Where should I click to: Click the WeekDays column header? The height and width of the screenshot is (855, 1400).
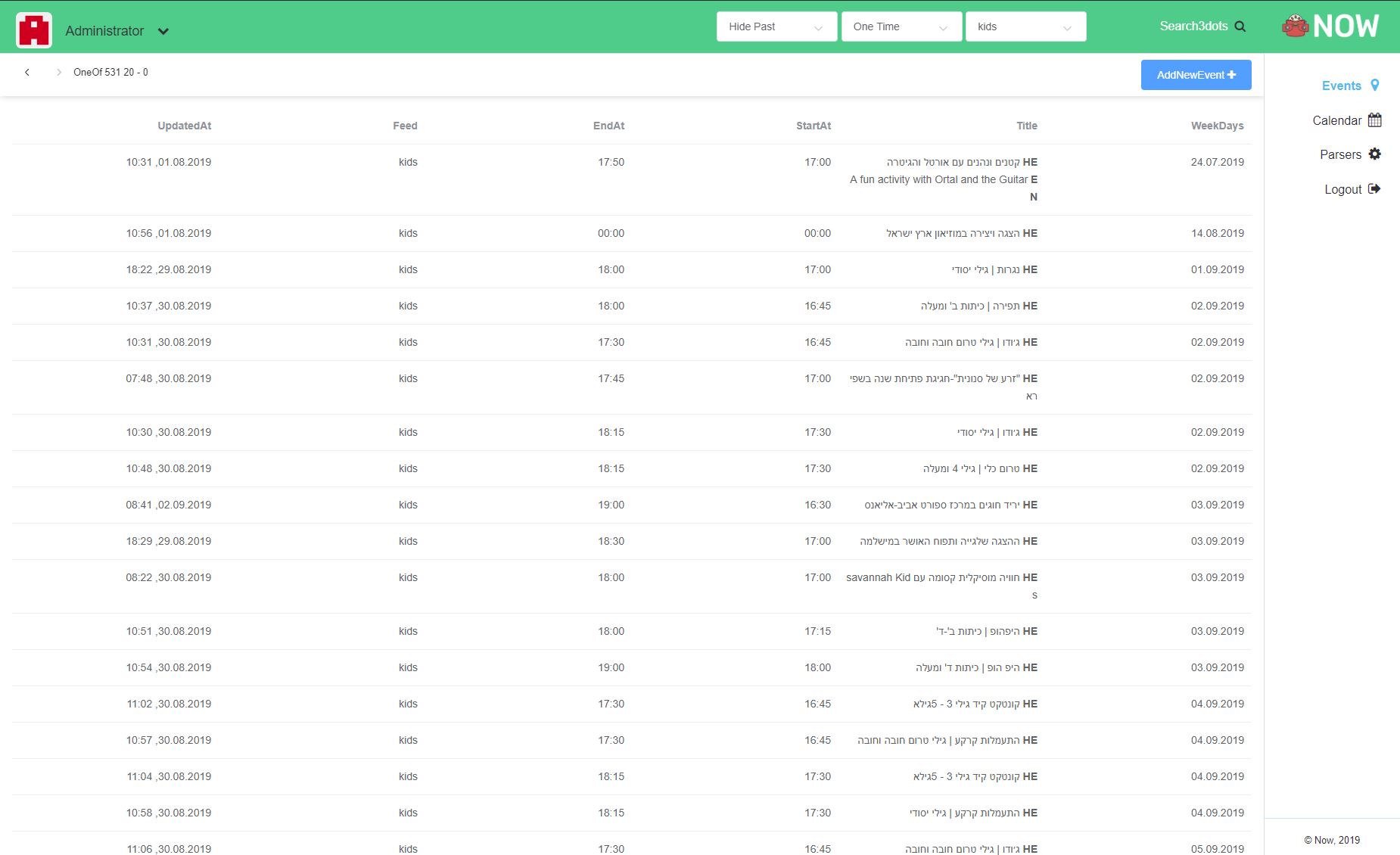pos(1217,126)
